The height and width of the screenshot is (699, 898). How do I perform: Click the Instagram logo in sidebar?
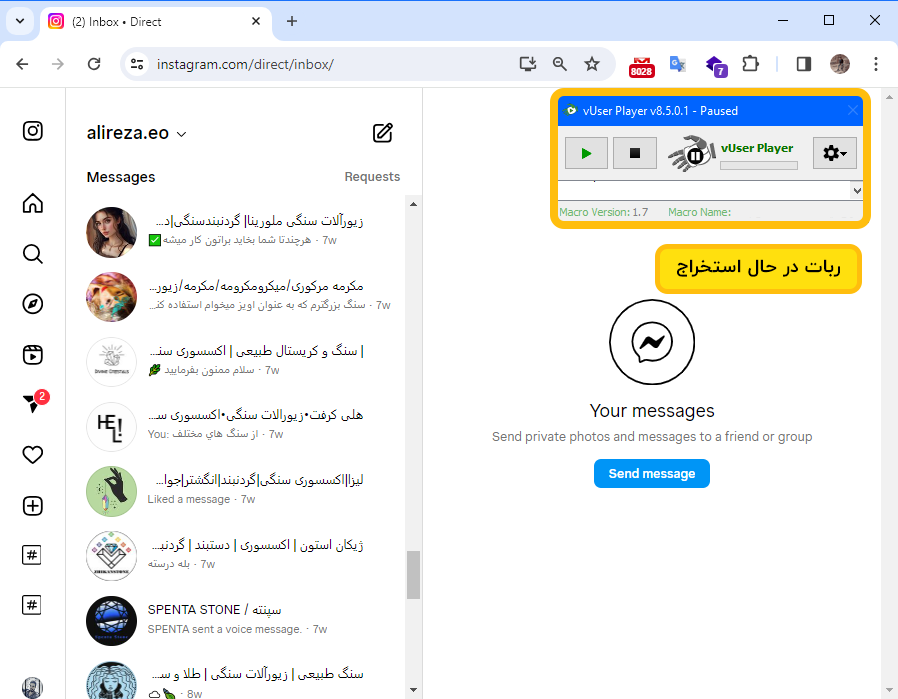[x=33, y=131]
